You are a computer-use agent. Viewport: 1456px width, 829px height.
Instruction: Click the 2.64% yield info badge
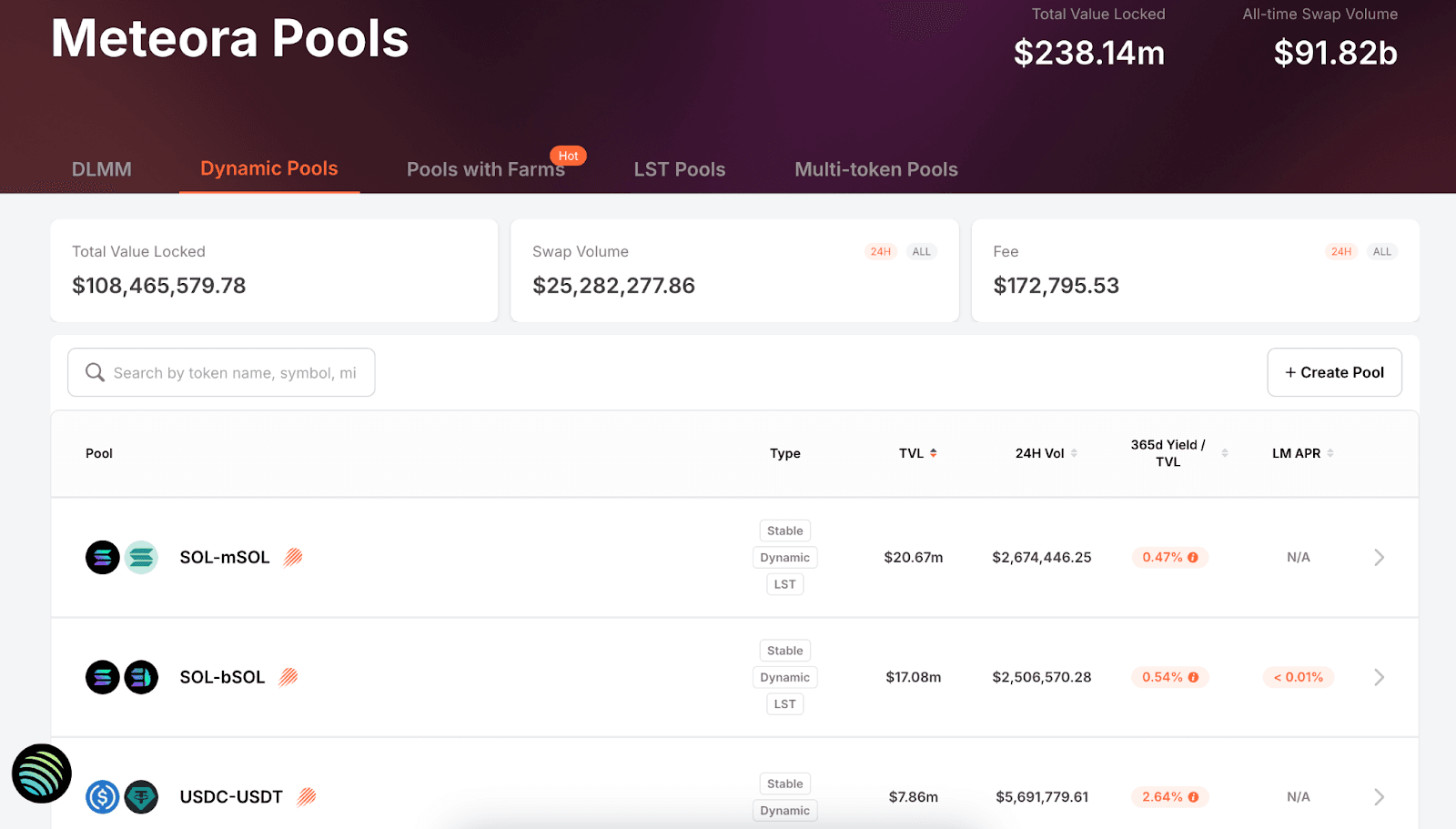(1170, 797)
